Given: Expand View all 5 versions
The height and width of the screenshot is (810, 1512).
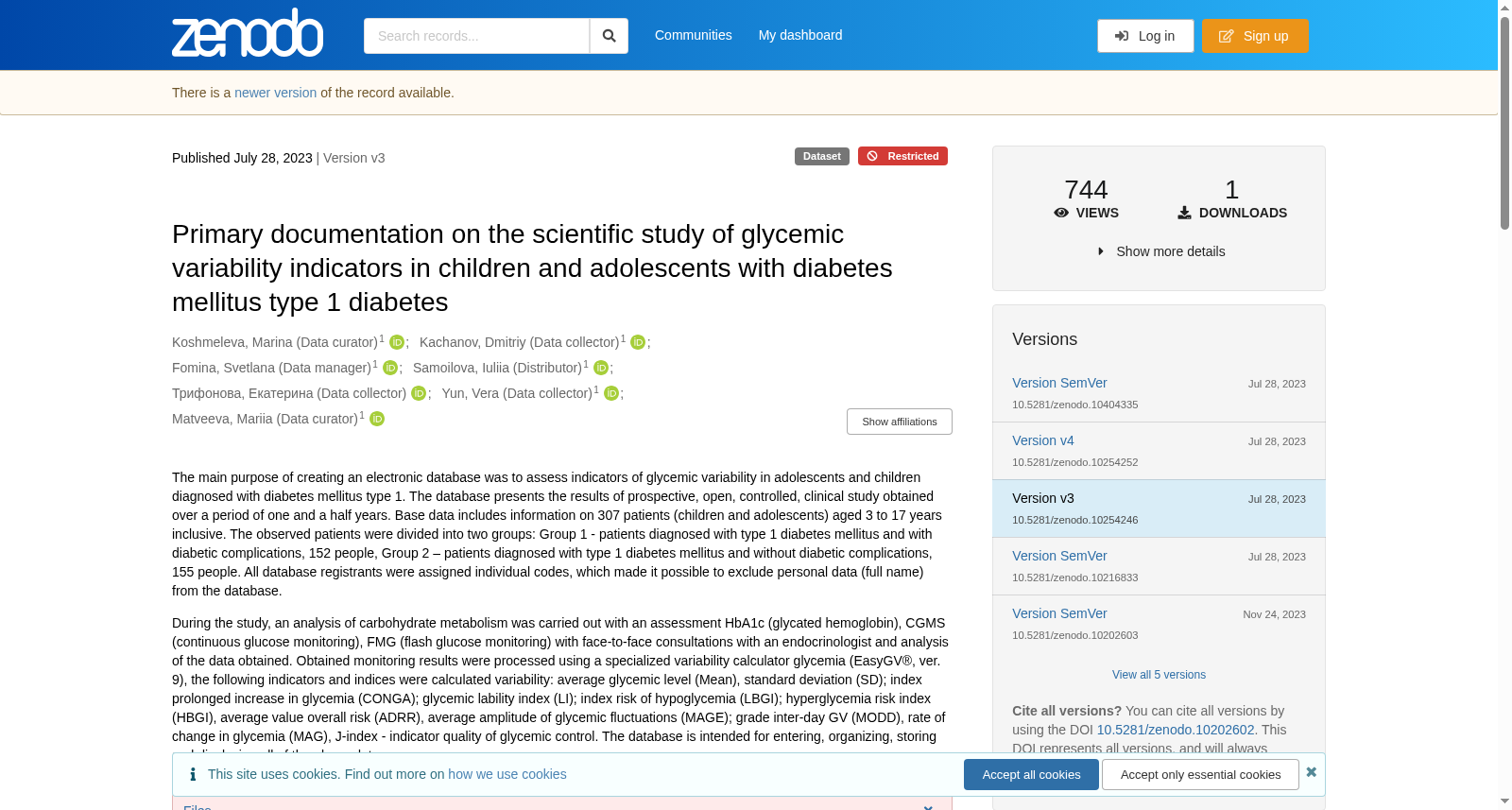Looking at the screenshot, I should tap(1159, 675).
